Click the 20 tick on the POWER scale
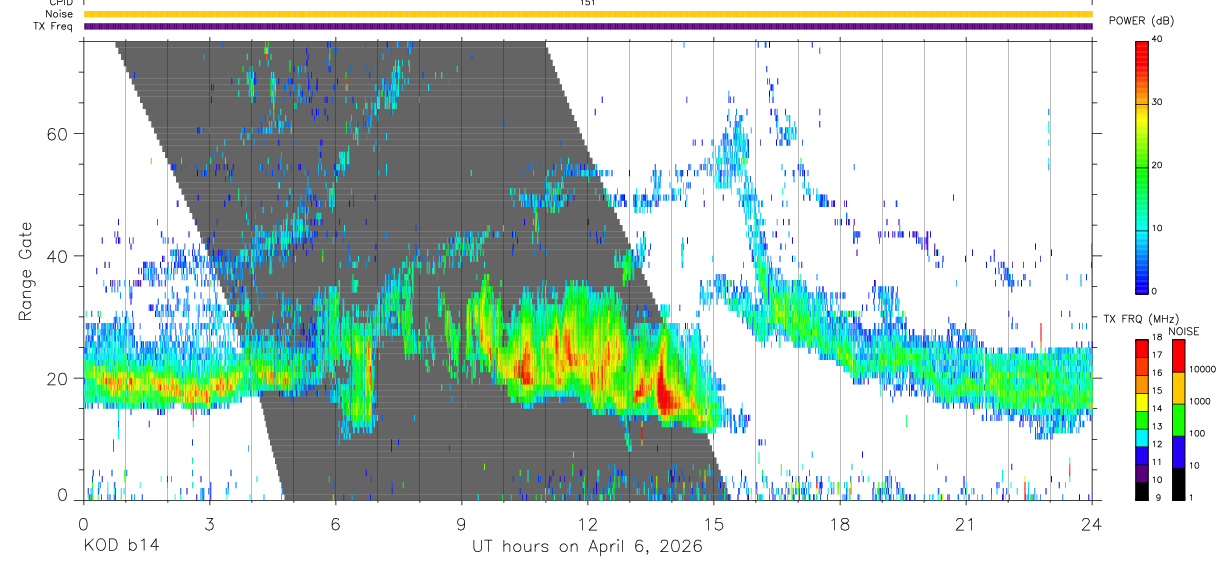 tap(1158, 165)
